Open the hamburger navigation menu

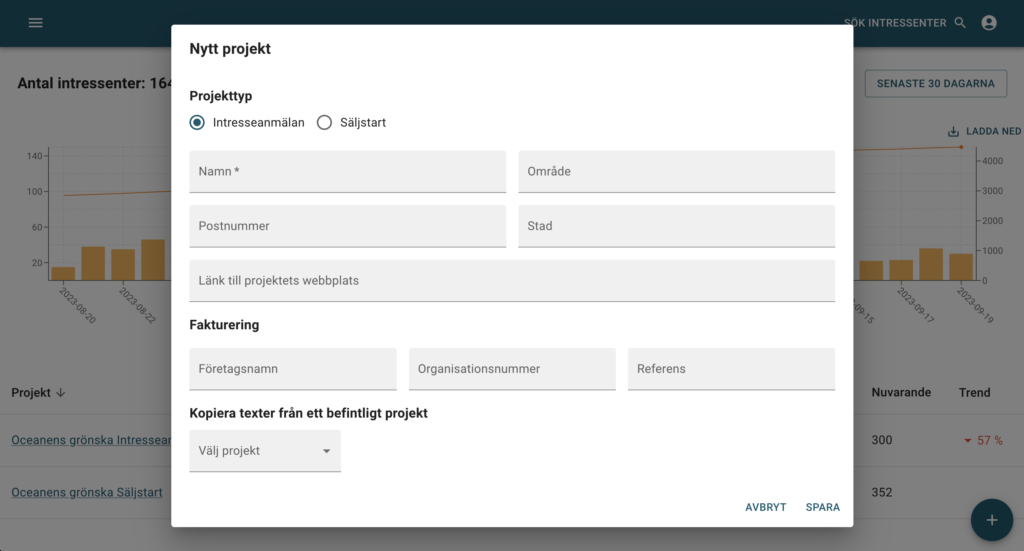coord(36,23)
